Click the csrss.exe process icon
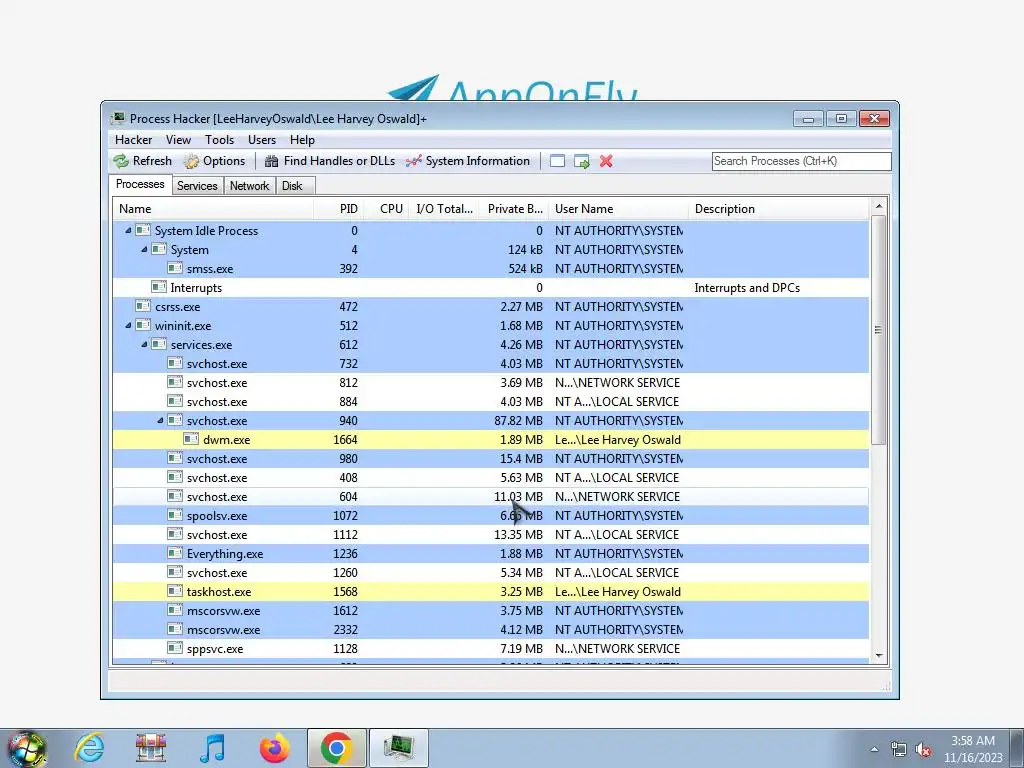 tap(143, 306)
